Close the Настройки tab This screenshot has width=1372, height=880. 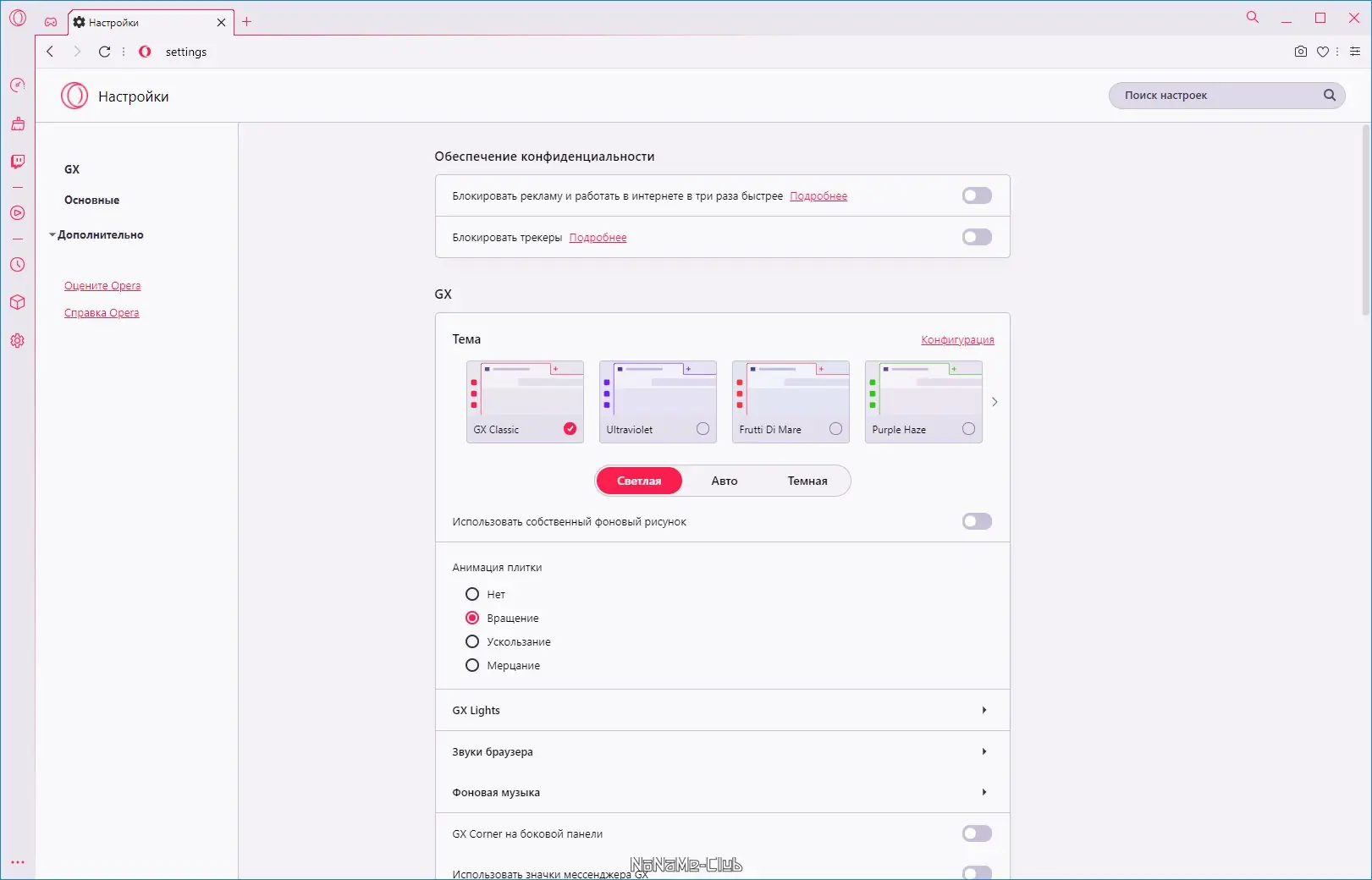pyautogui.click(x=222, y=23)
